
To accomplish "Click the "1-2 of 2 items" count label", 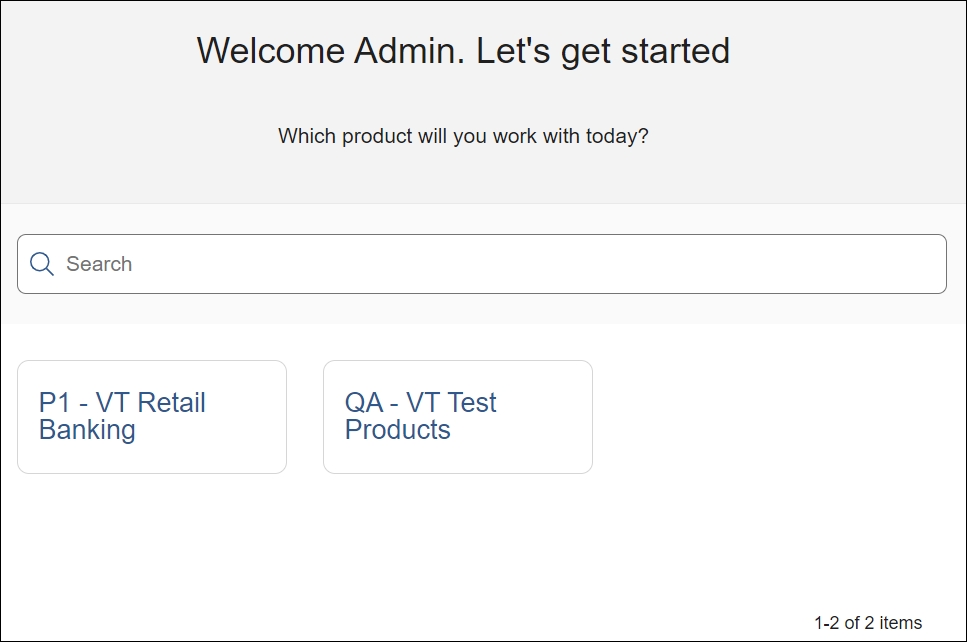I will tap(868, 623).
